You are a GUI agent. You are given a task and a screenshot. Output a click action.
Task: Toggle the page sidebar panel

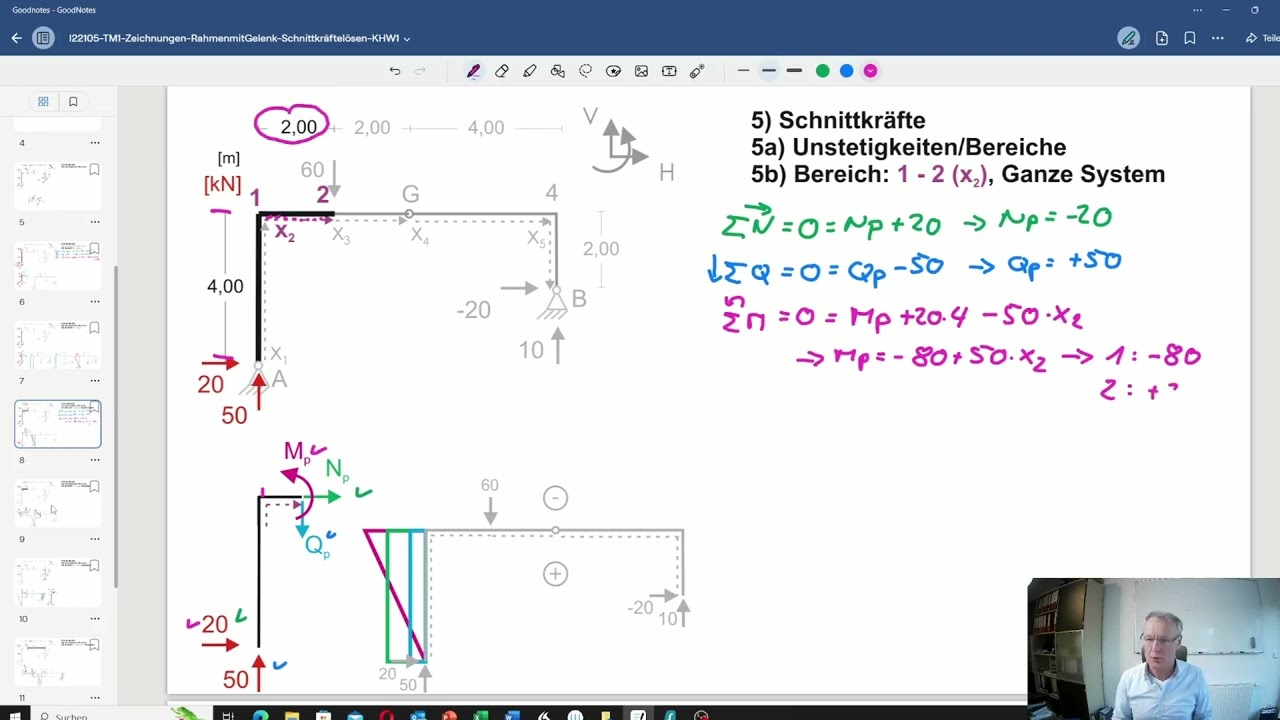[43, 38]
